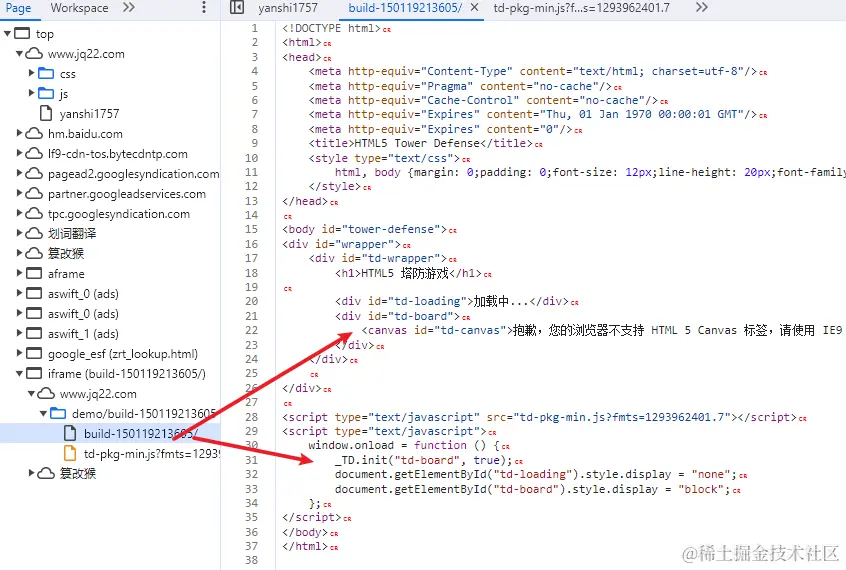Expand partner.googleadservices.com domain
This screenshot has width=846, height=570.
[x=19, y=193]
